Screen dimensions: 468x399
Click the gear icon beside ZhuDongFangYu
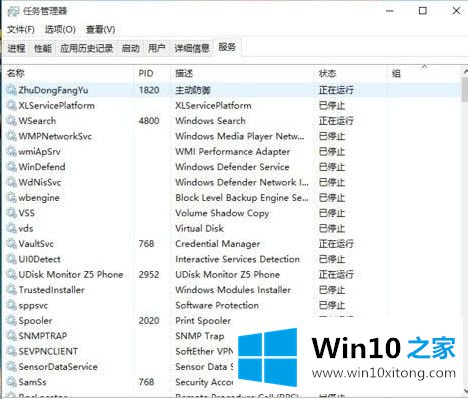11,90
